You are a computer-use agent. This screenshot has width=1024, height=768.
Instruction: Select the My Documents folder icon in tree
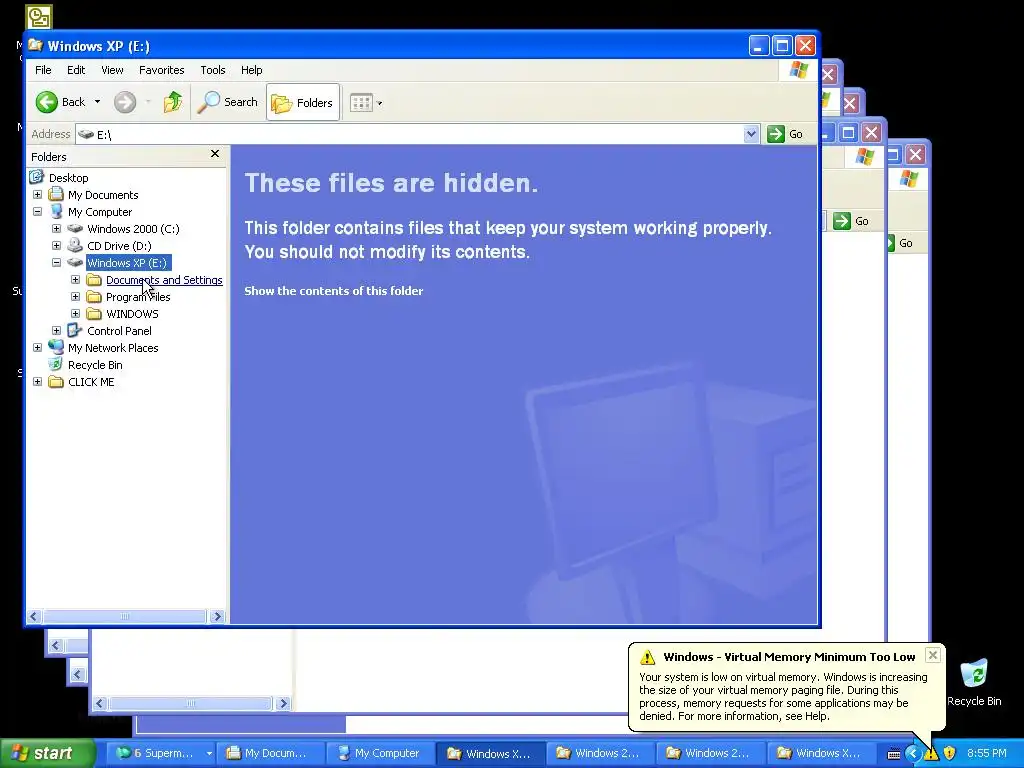click(x=56, y=194)
